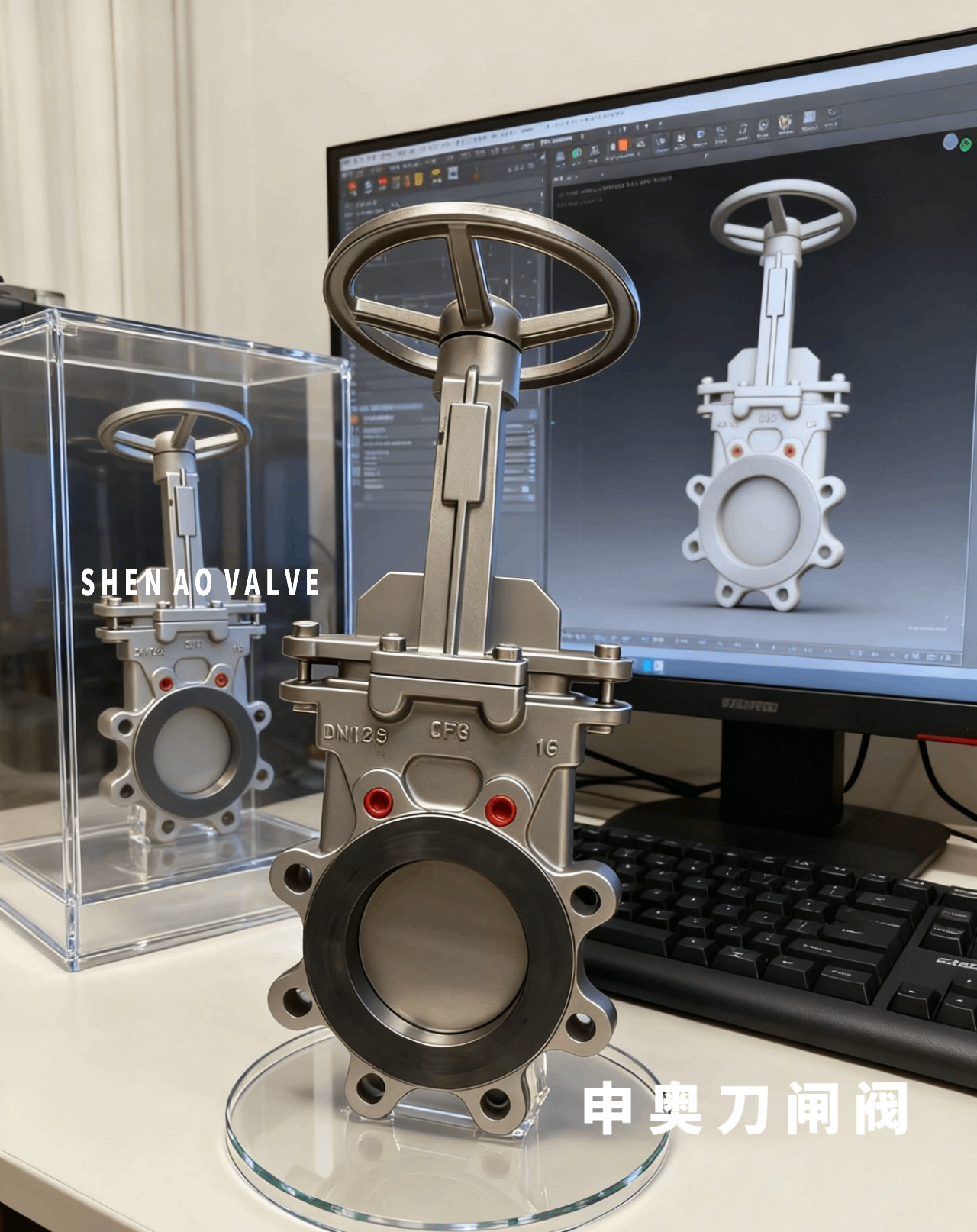Screen dimensions: 977x1232
Task: Open the blue app icon on the Windows taskbar
Action: [647, 666]
